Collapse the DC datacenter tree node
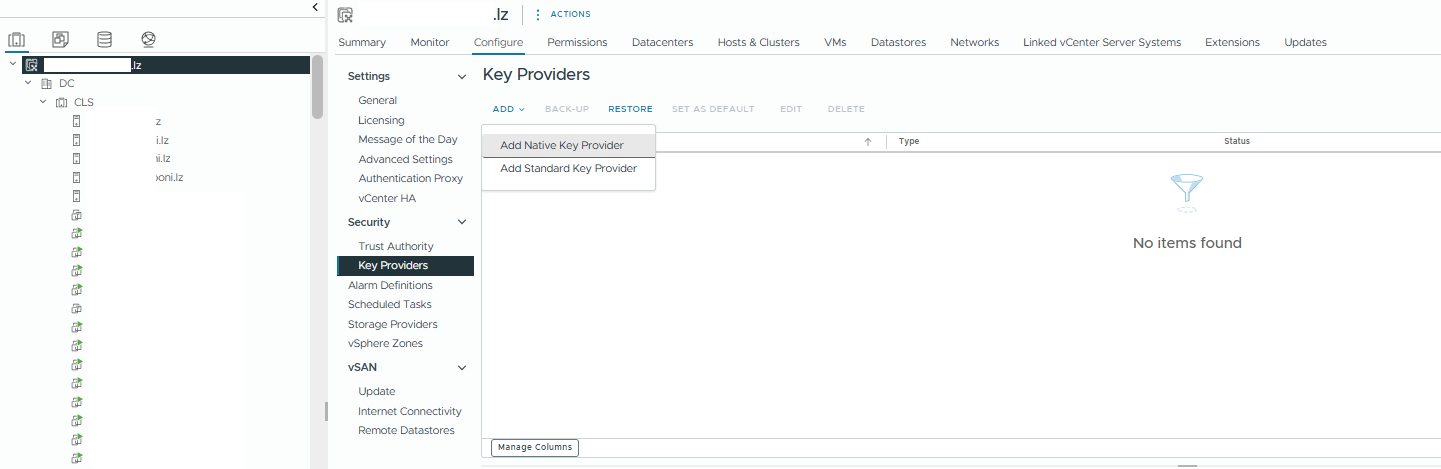This screenshot has height=469, width=1441. tap(28, 83)
